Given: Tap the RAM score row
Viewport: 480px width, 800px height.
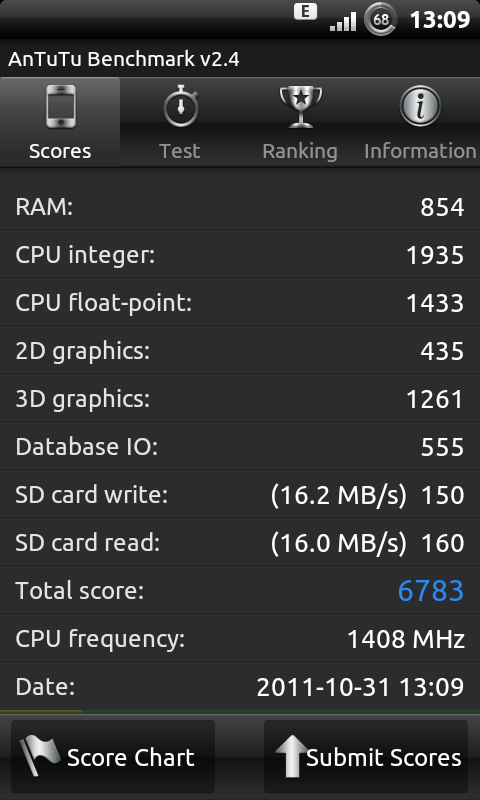Looking at the screenshot, I should click(240, 207).
